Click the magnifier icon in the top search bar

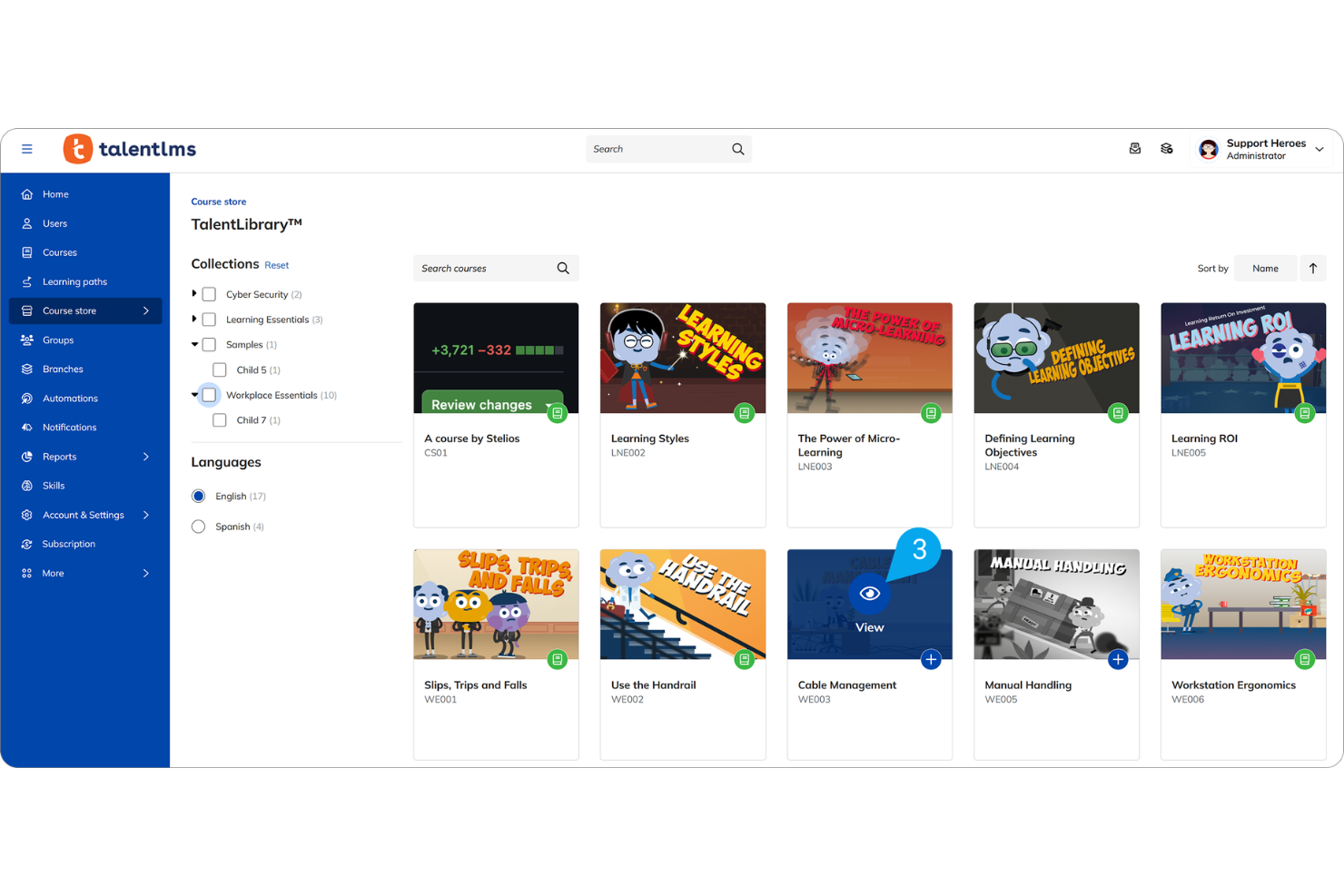[x=737, y=149]
